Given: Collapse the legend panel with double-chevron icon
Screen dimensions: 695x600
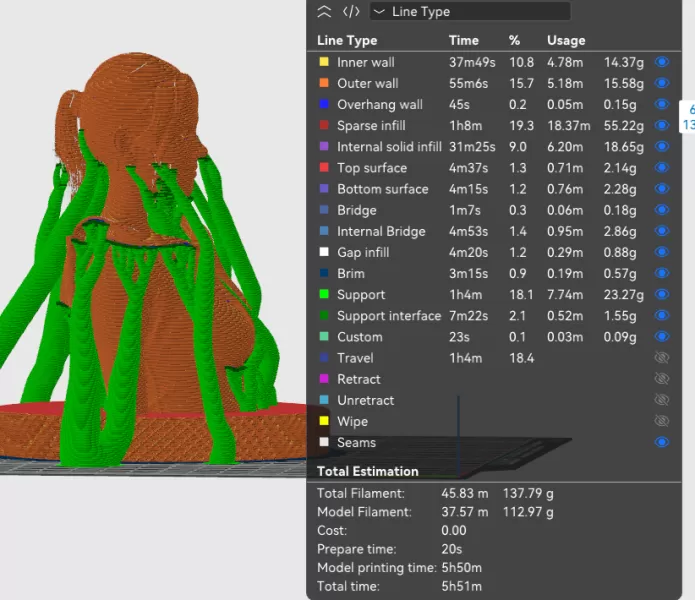Looking at the screenshot, I should click(323, 12).
